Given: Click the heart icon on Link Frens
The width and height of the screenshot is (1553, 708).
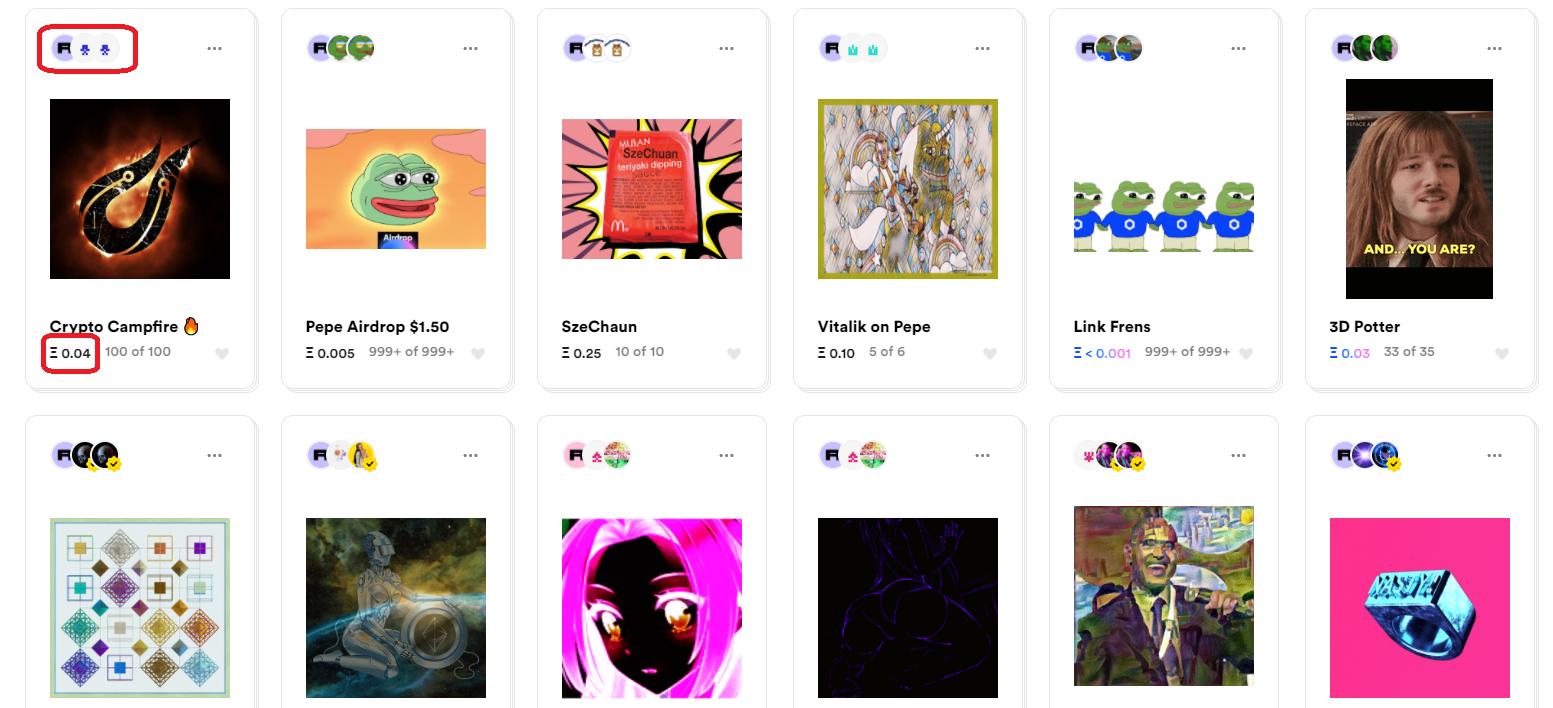Looking at the screenshot, I should click(1246, 353).
